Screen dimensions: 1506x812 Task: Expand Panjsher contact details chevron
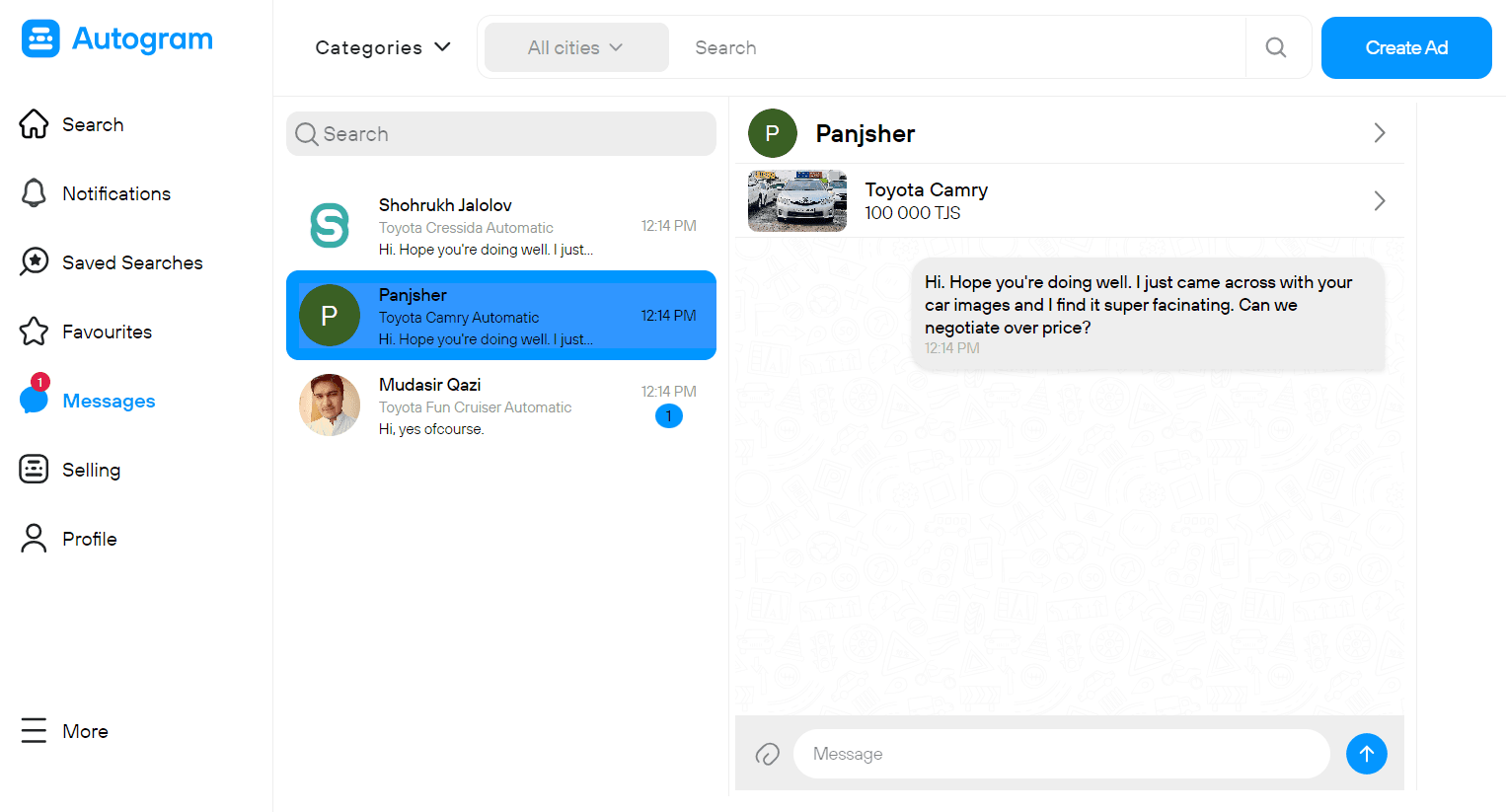1379,133
